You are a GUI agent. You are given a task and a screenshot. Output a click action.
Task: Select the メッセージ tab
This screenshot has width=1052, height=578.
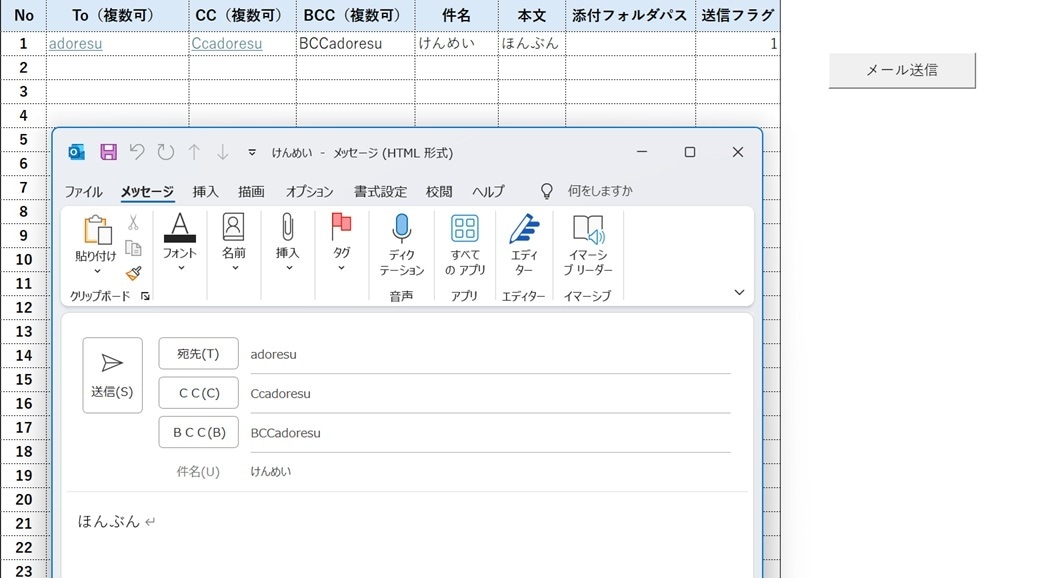tap(147, 192)
